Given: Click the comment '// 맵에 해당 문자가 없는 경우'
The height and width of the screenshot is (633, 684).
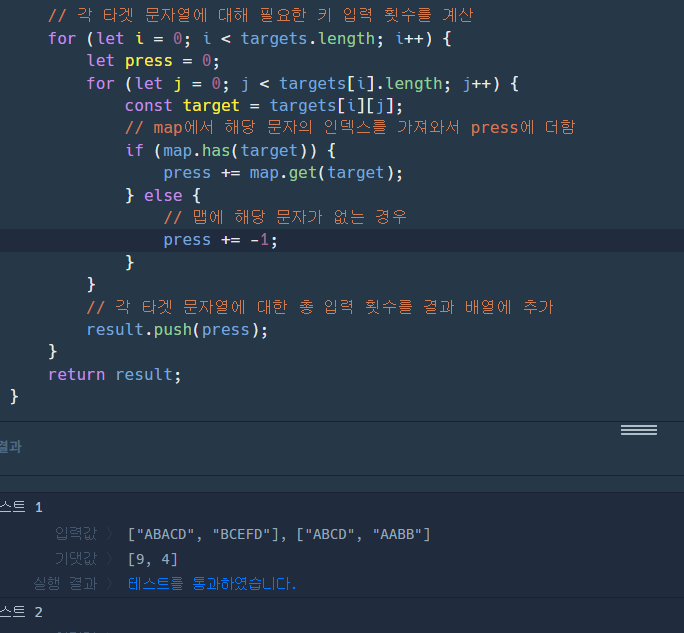Looking at the screenshot, I should tap(285, 217).
